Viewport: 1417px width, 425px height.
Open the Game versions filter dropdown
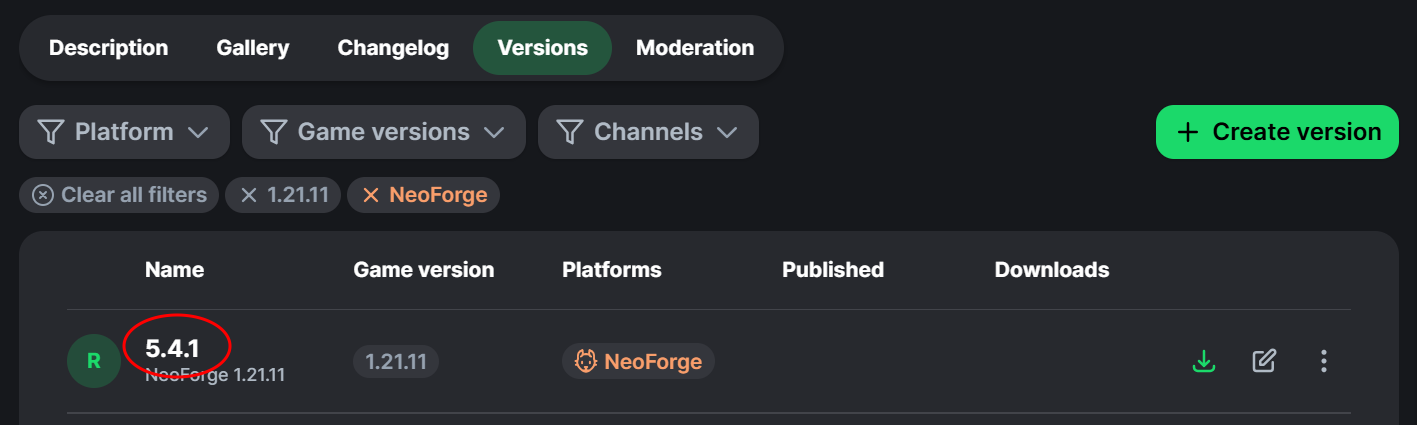[383, 132]
